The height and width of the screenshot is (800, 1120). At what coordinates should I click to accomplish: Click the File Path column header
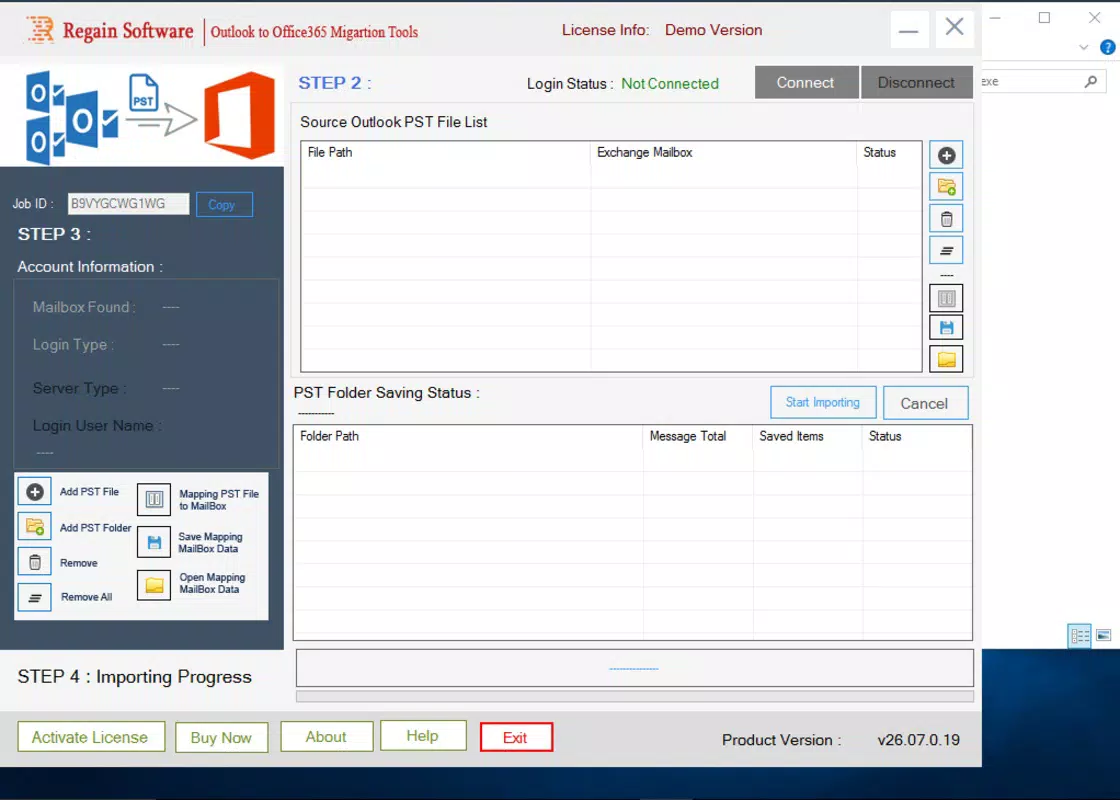pos(446,152)
